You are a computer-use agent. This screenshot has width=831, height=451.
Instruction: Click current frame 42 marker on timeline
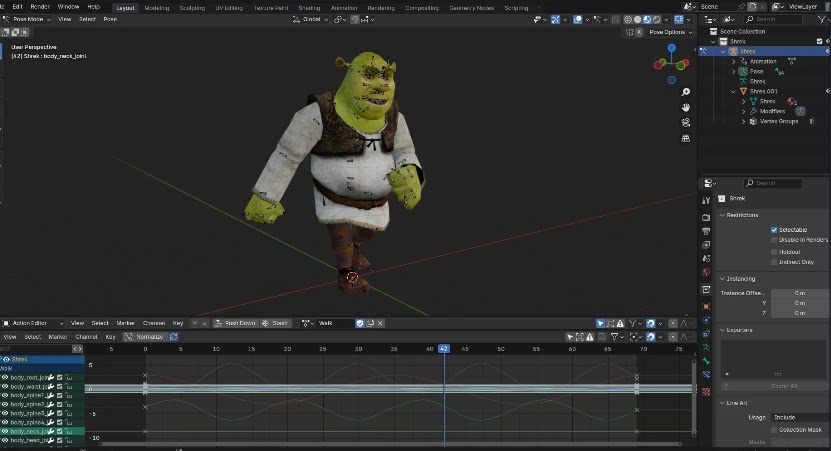444,349
